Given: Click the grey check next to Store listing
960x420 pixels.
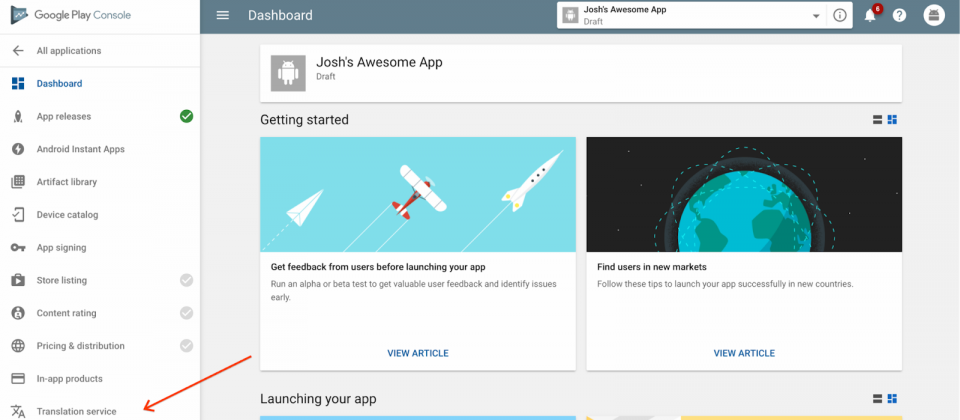Looking at the screenshot, I should 187,280.
